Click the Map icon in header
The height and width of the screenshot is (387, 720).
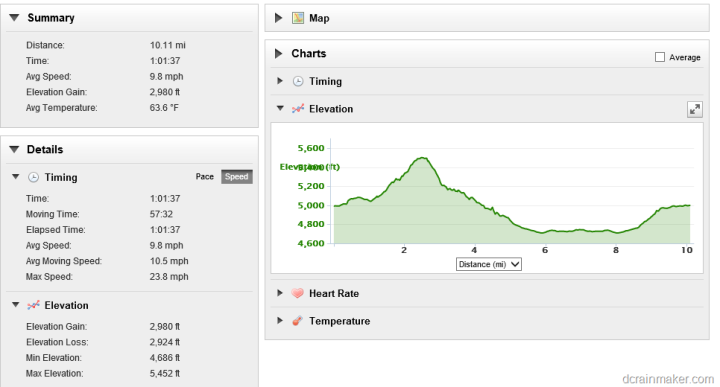pos(298,18)
